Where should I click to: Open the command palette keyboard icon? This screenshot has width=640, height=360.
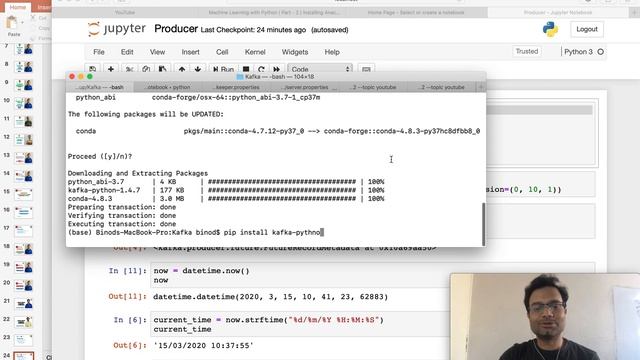[366, 69]
